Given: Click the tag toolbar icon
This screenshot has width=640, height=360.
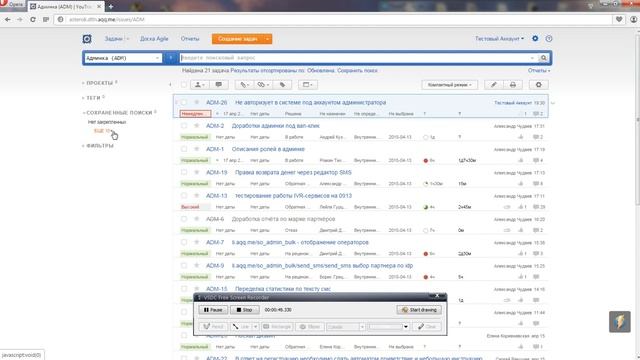Looking at the screenshot, I should coord(282,84).
